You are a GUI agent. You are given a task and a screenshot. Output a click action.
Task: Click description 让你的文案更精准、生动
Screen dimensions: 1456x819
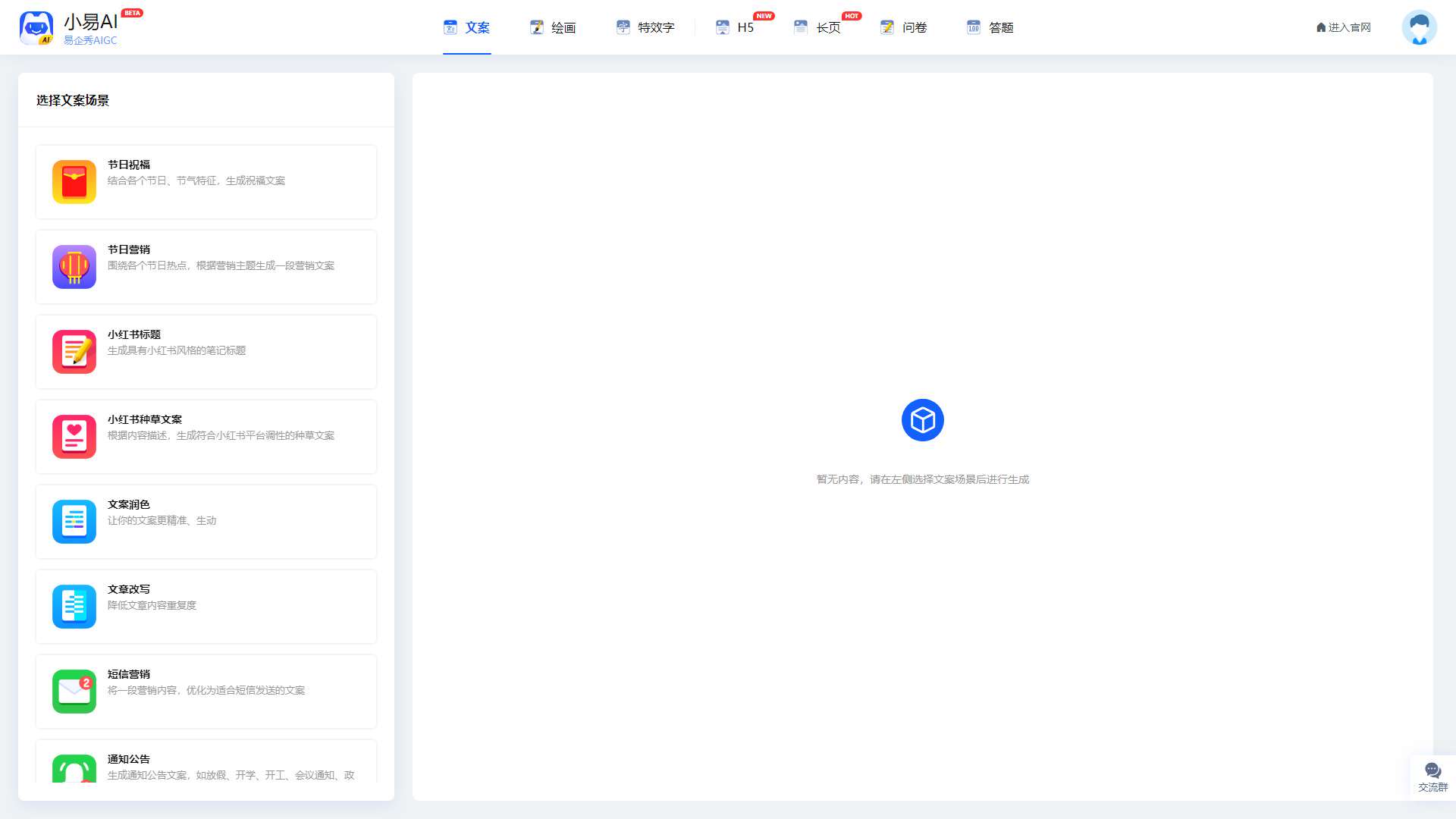162,520
